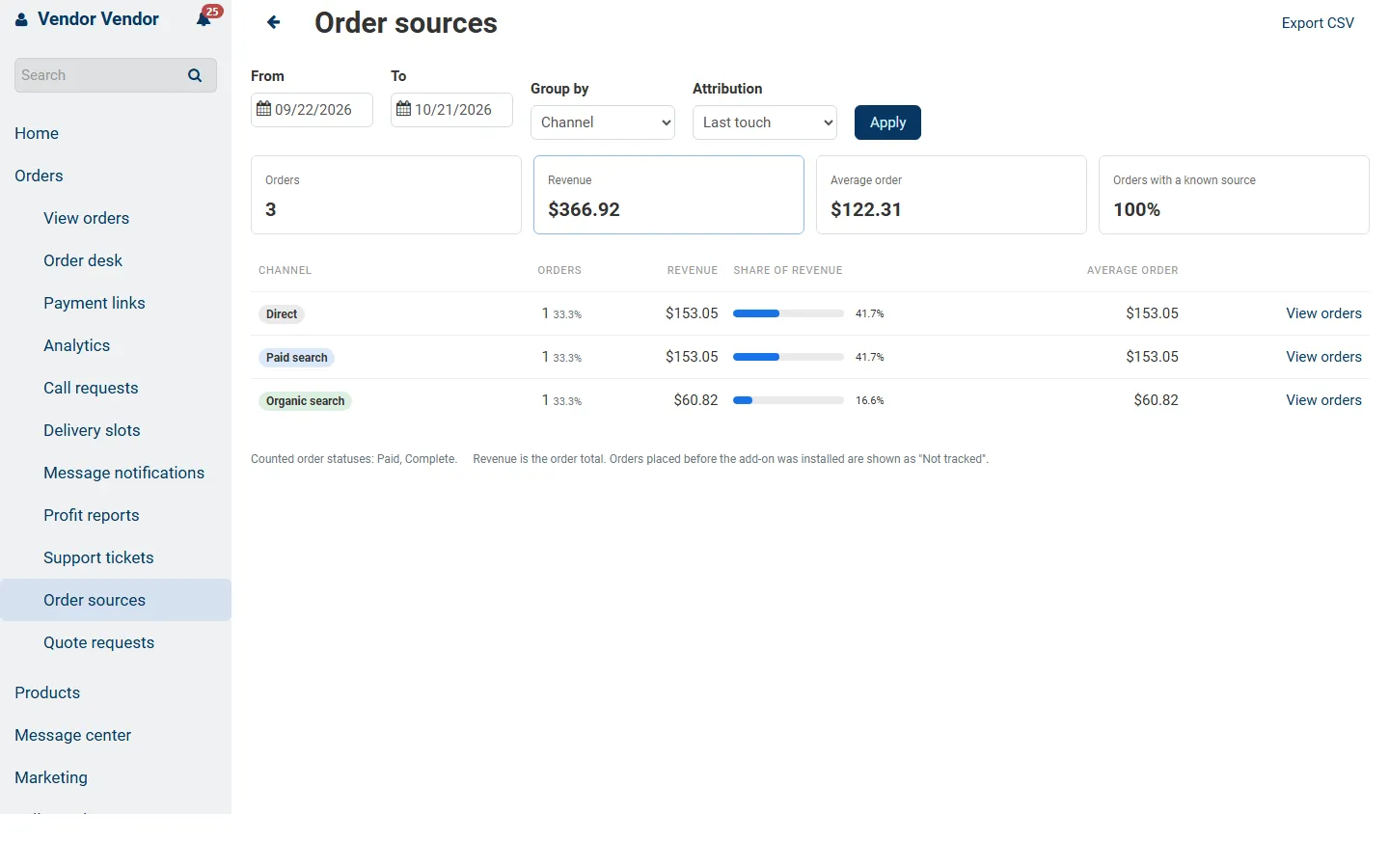The image size is (1389, 868).
Task: Click Export CSV link
Action: [x=1318, y=23]
